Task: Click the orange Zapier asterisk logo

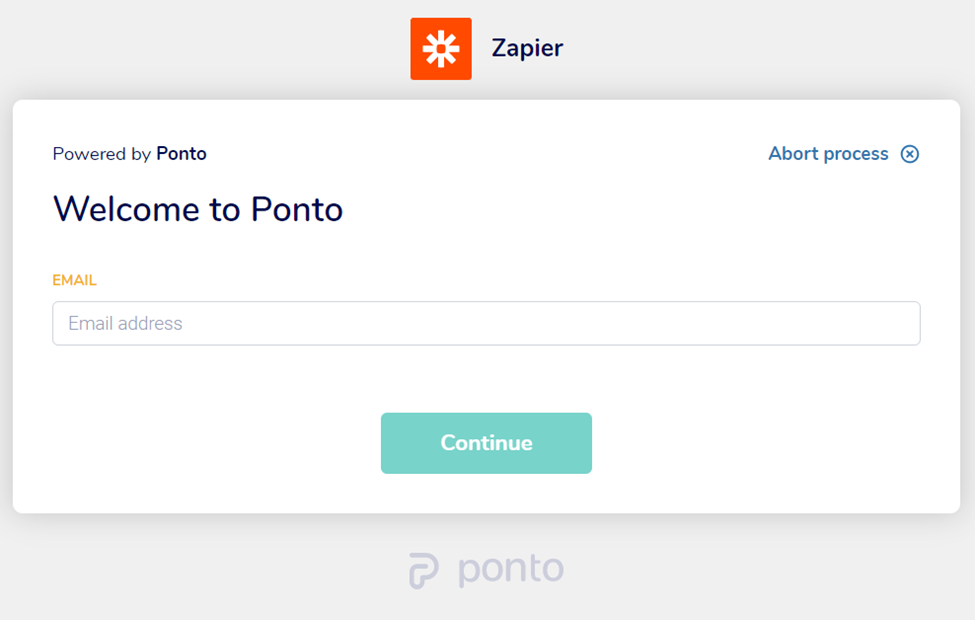Action: [x=440, y=48]
